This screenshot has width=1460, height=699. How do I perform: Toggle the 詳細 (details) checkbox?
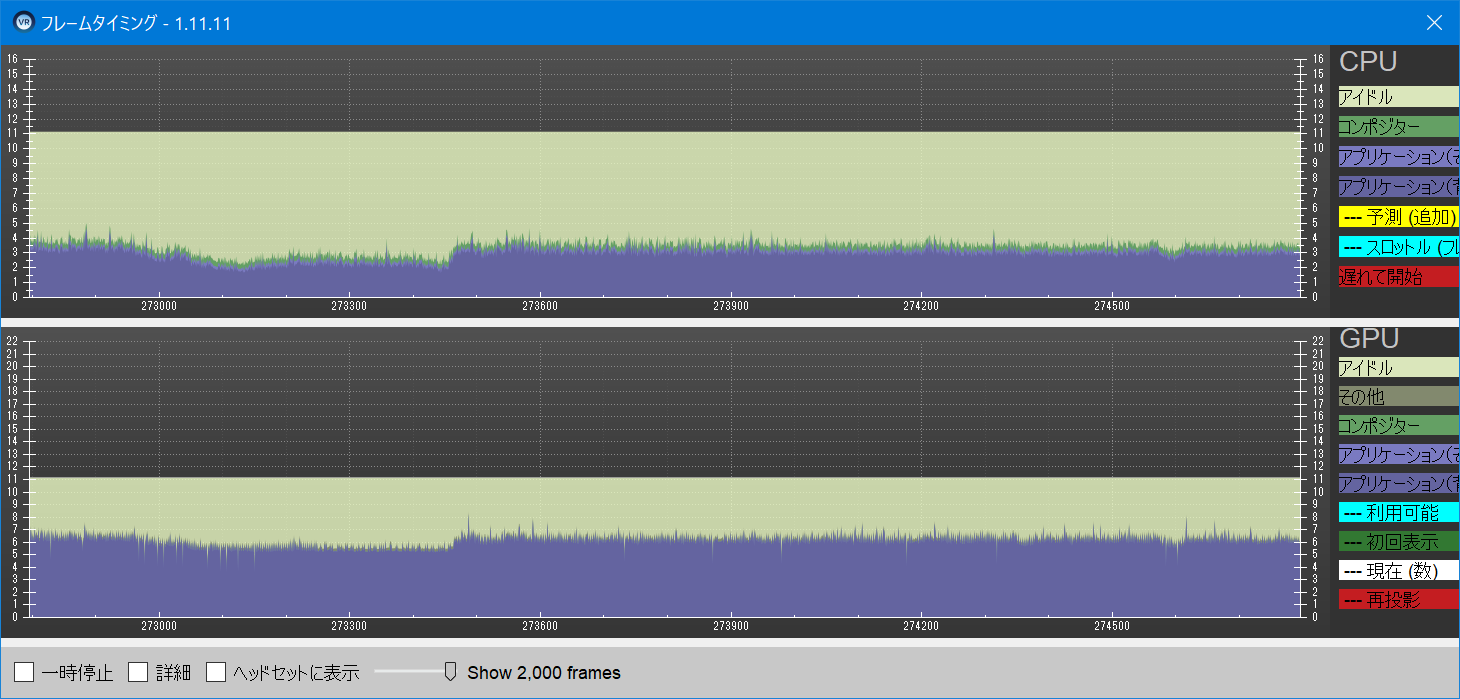tap(138, 672)
